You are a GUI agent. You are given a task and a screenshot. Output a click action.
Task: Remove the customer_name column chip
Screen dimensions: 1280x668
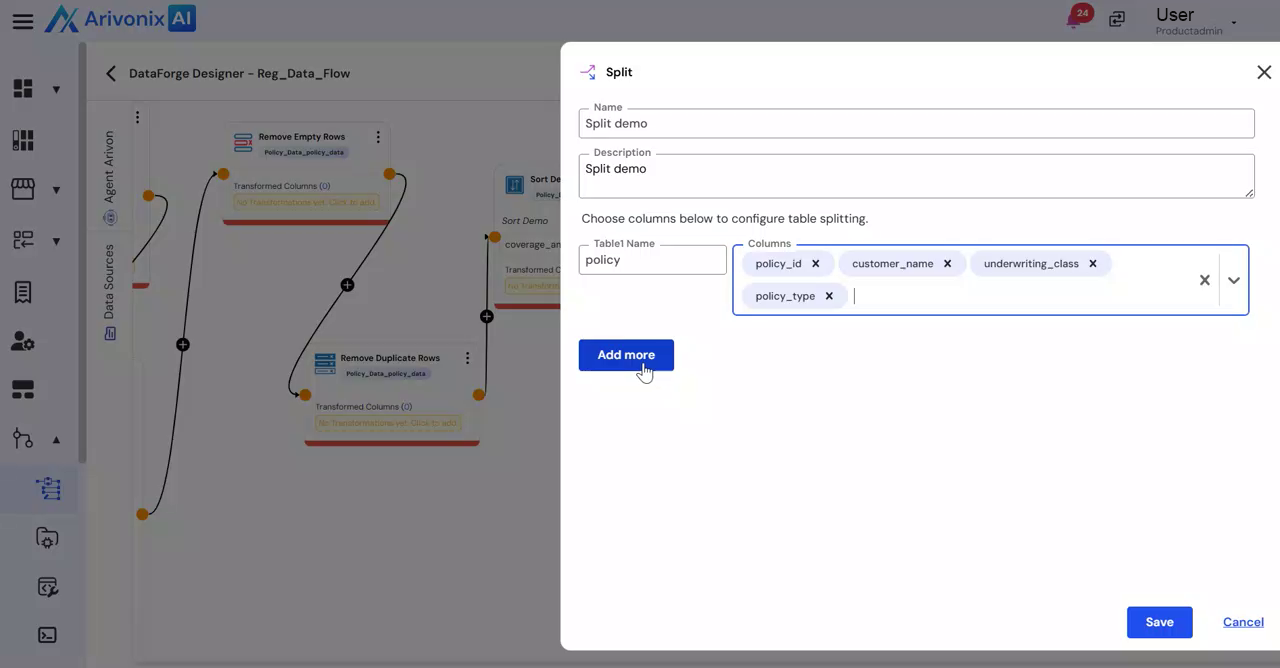pos(947,264)
